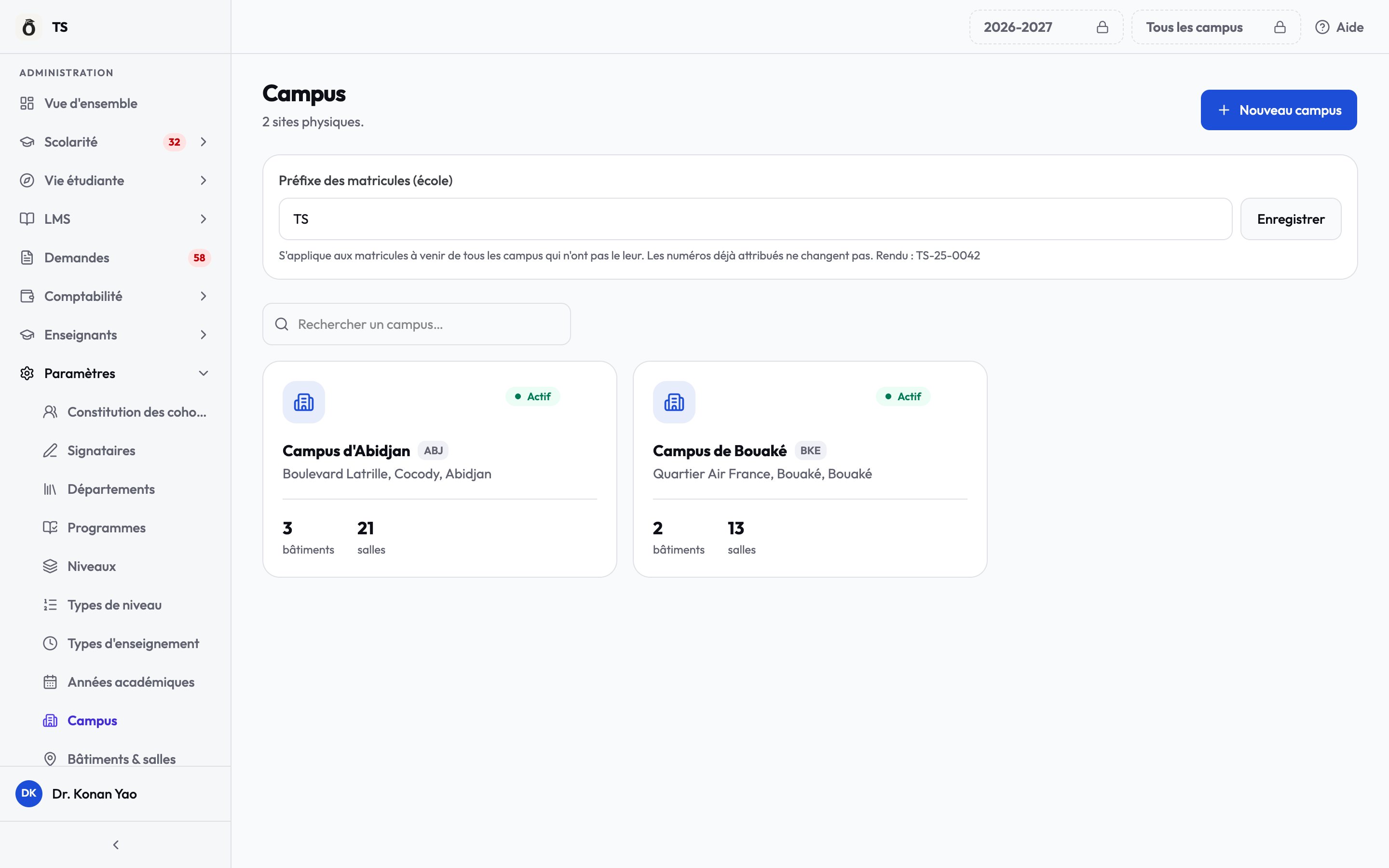This screenshot has width=1389, height=868.
Task: Click the Campus d'Abidjan title
Action: (x=346, y=451)
